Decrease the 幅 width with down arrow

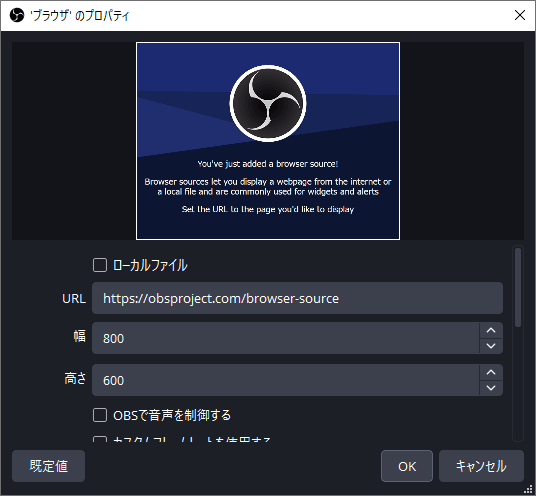point(491,346)
